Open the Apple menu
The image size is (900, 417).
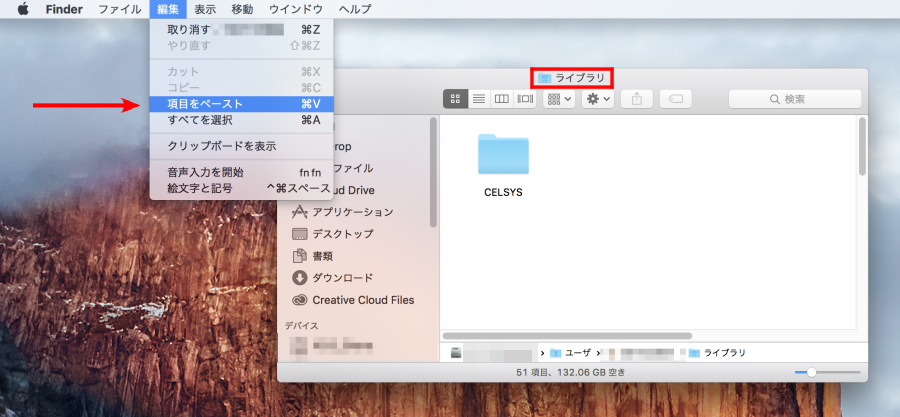point(23,9)
